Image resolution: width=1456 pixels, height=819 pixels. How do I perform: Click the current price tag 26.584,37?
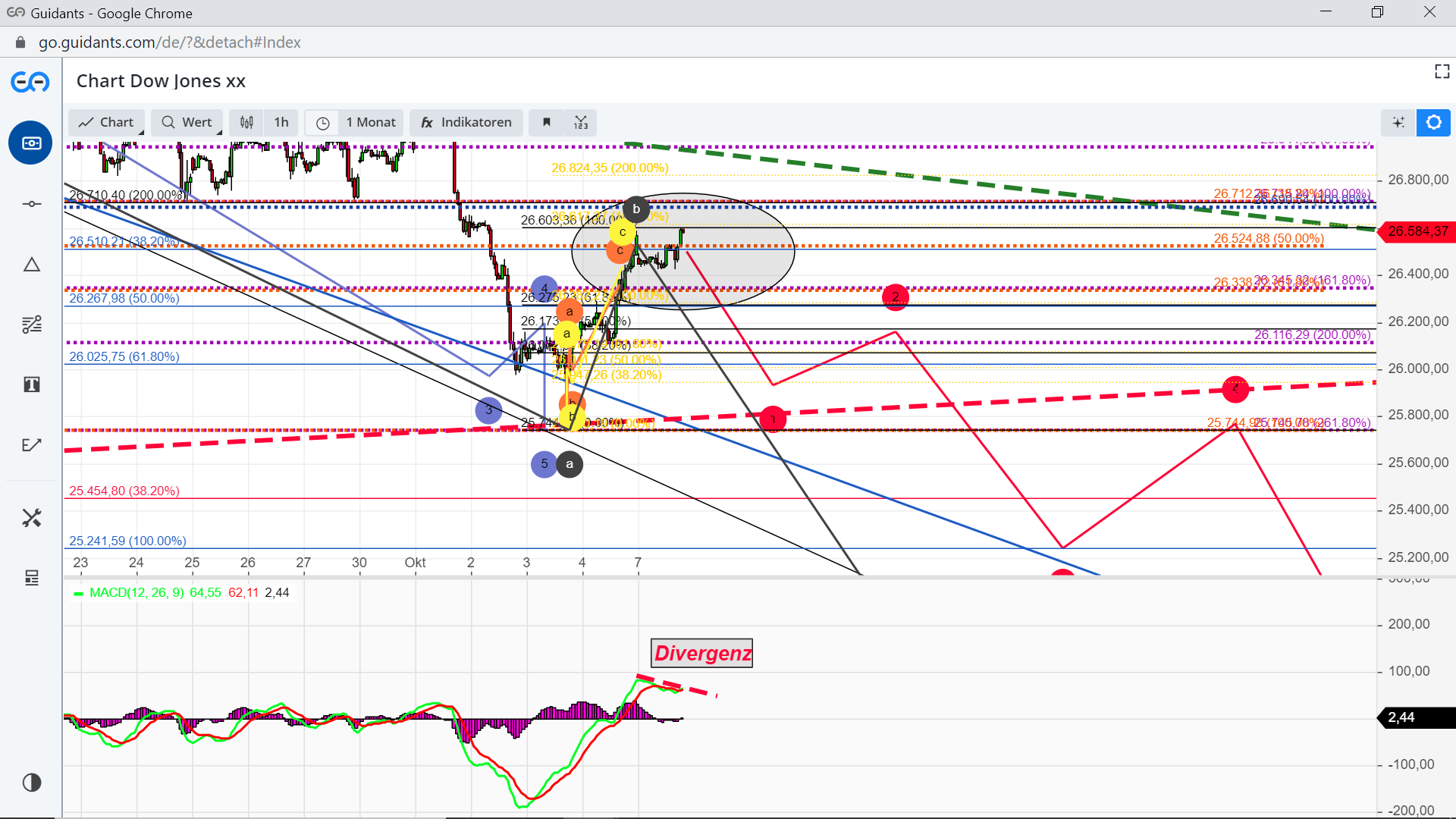pos(1417,231)
